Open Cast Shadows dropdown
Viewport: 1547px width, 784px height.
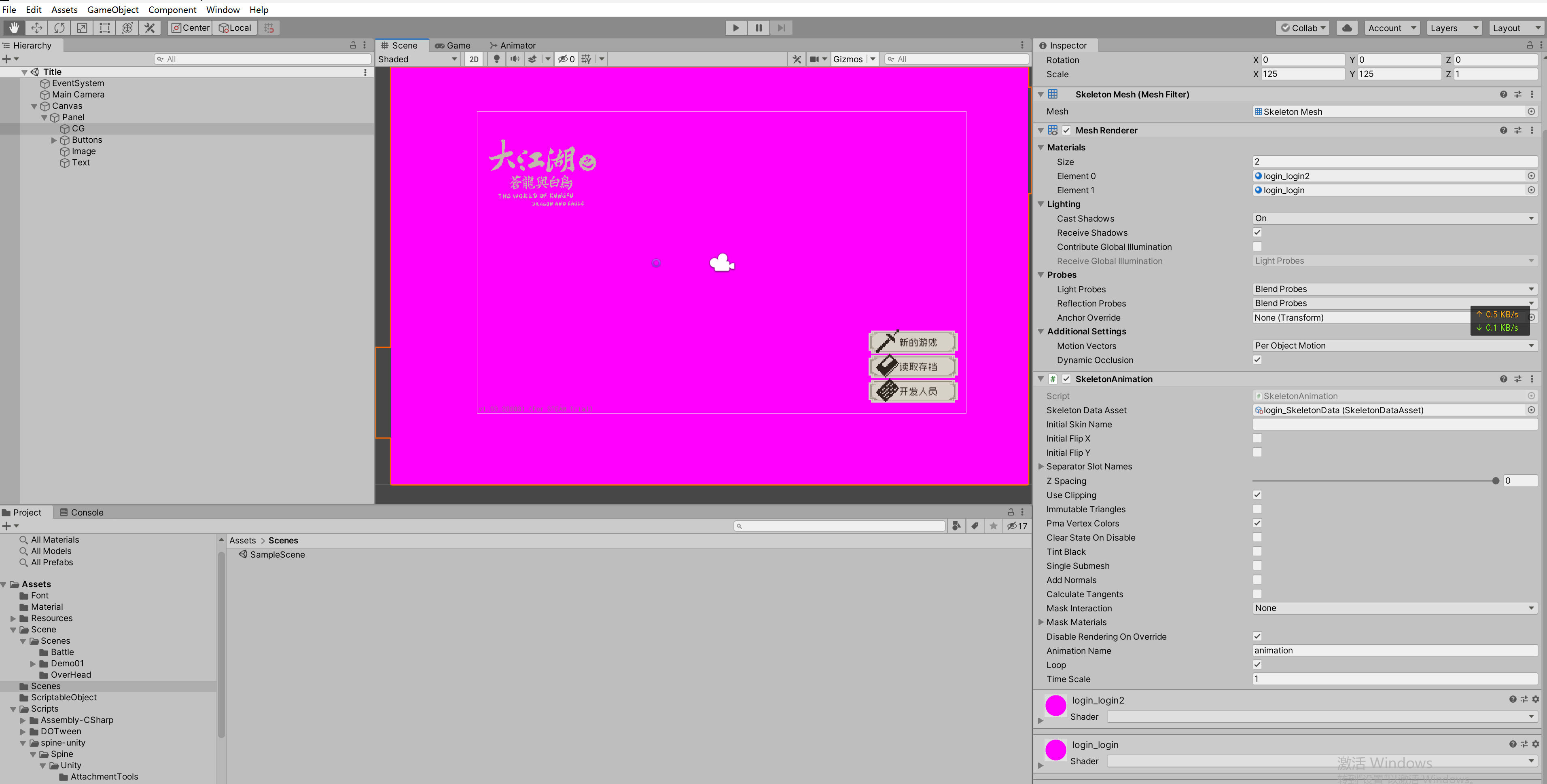[1394, 218]
